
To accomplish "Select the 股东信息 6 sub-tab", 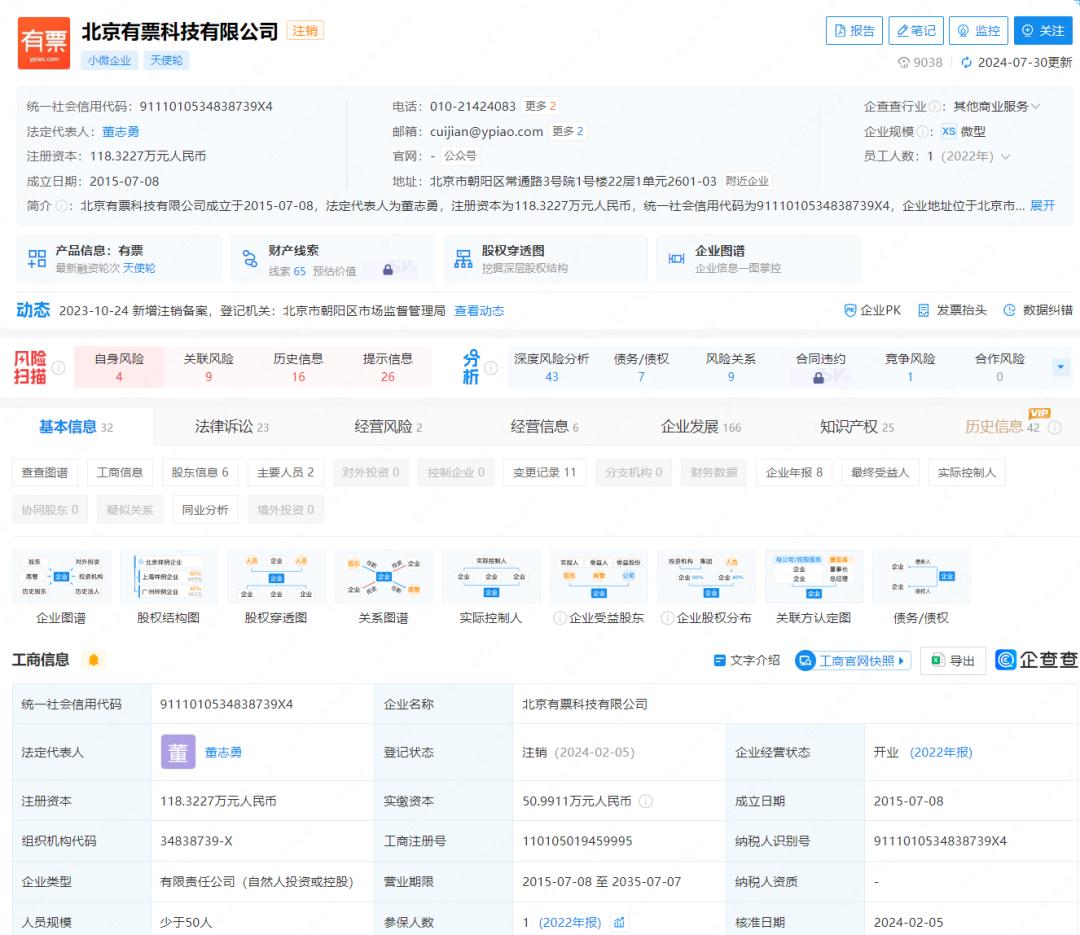I will [x=200, y=472].
